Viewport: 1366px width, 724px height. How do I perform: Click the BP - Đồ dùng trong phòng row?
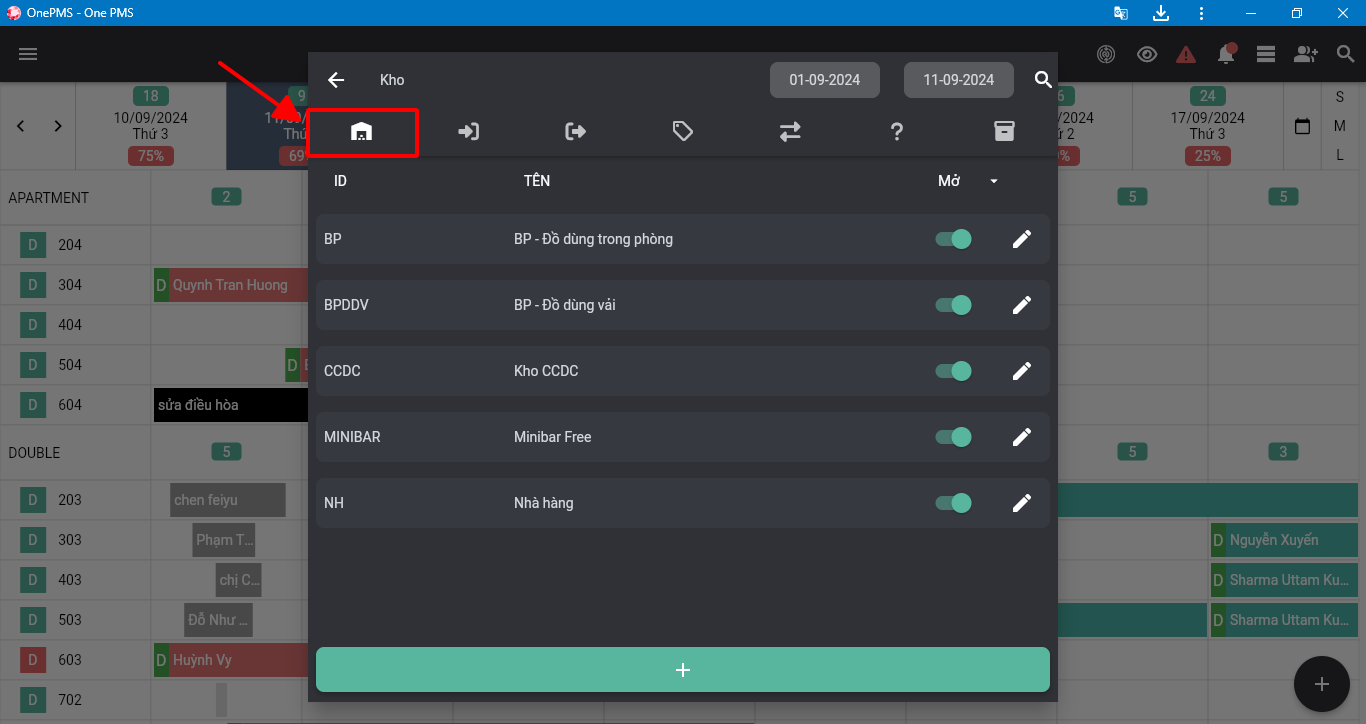tap(683, 239)
